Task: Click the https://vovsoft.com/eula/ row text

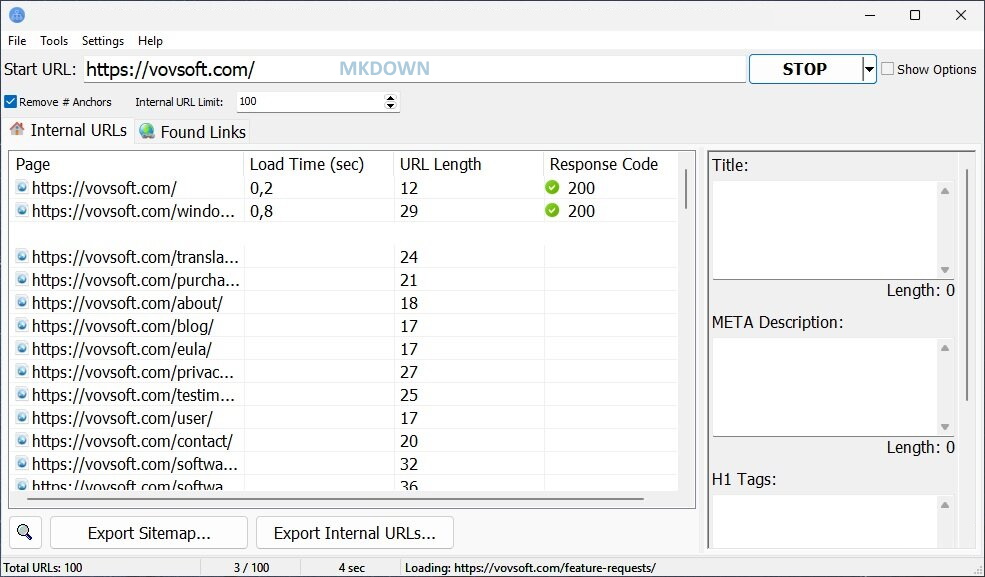Action: point(122,349)
